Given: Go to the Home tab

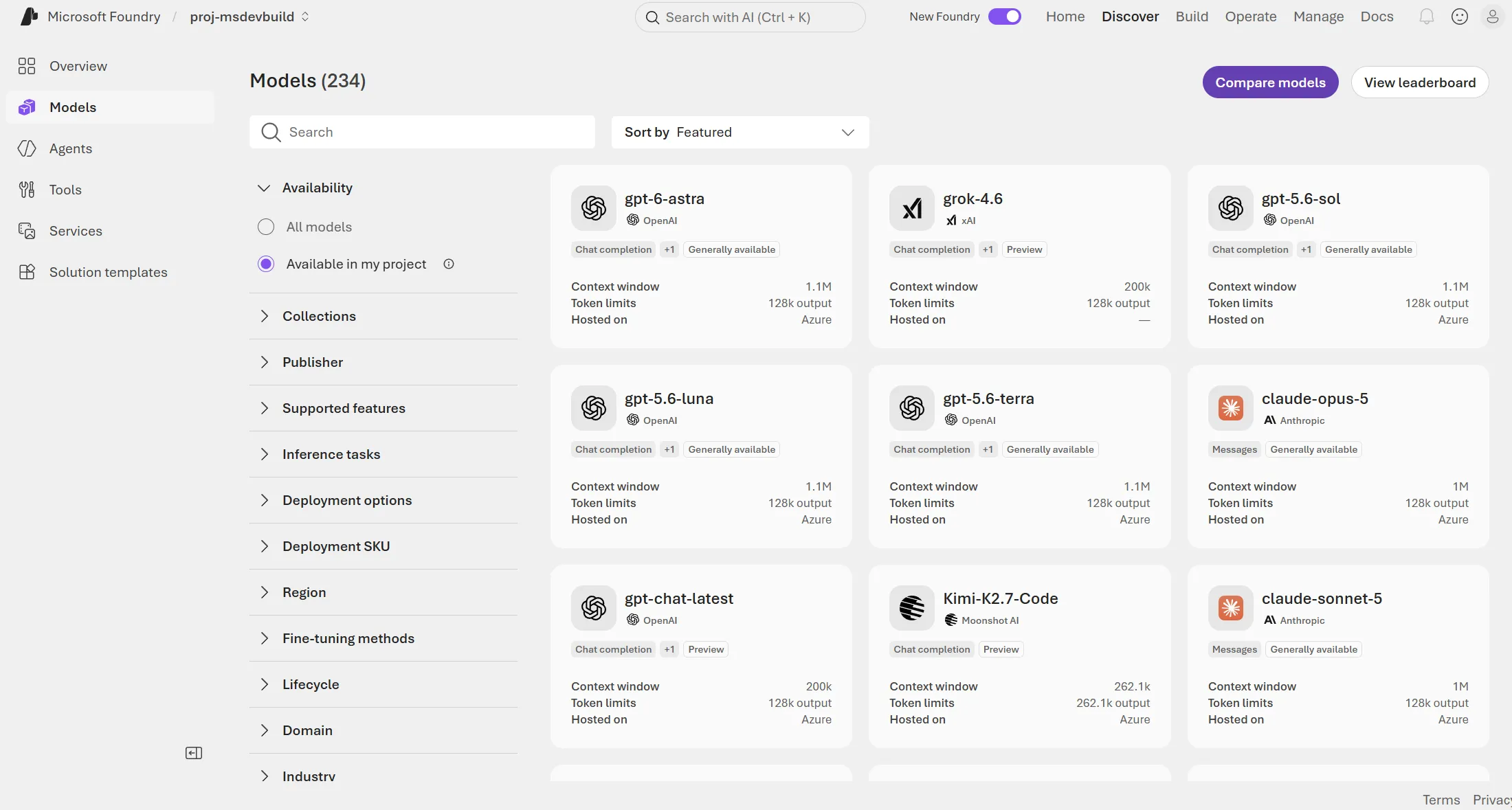Looking at the screenshot, I should [x=1065, y=16].
